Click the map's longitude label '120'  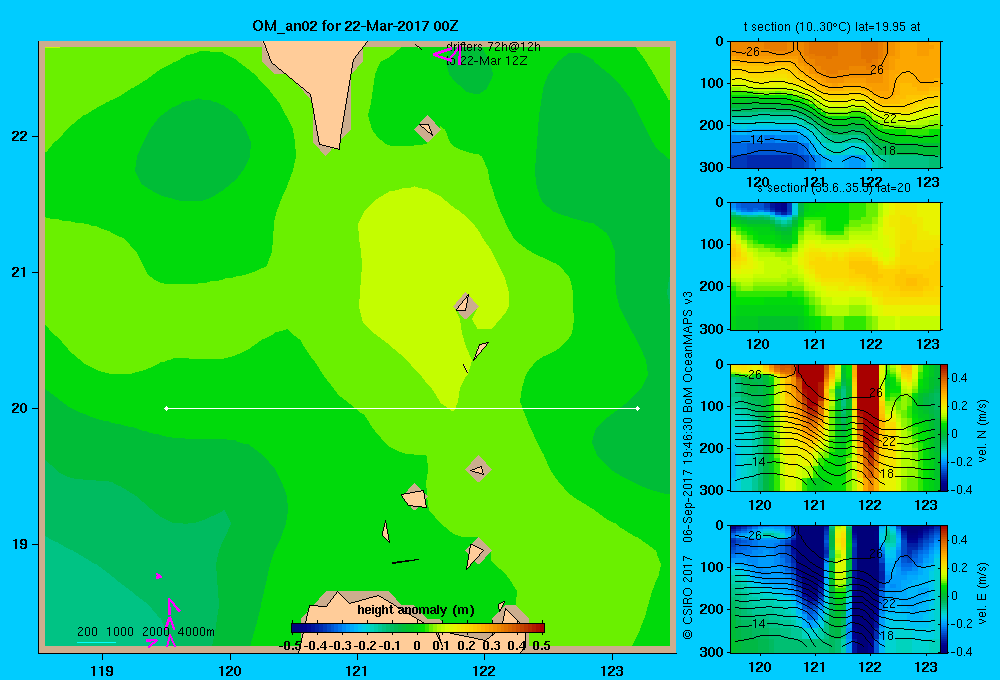point(230,670)
